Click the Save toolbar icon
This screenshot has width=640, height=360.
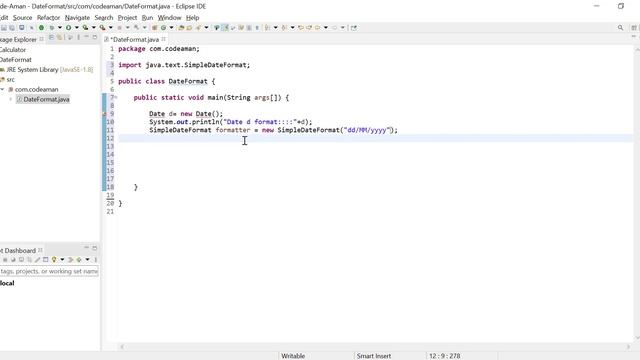(x=4, y=28)
